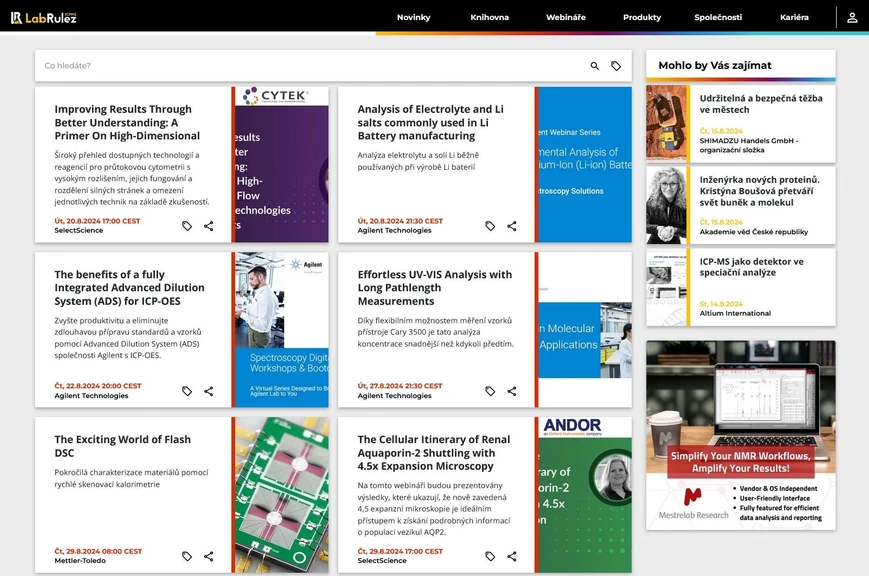Image resolution: width=869 pixels, height=576 pixels.
Task: Open the Produkty menu
Action: point(642,17)
